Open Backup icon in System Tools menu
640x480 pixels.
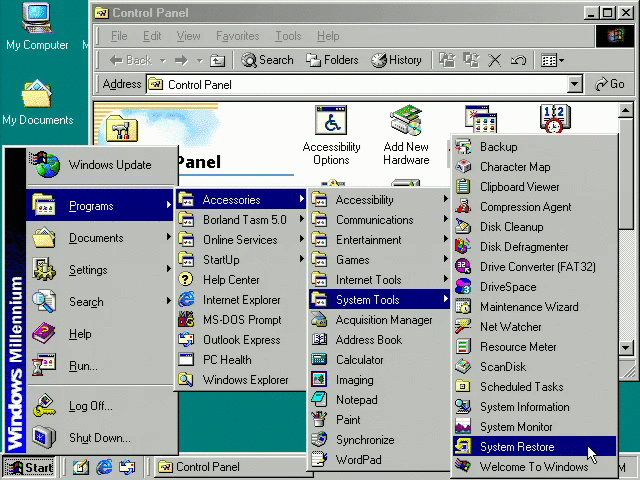tap(463, 147)
